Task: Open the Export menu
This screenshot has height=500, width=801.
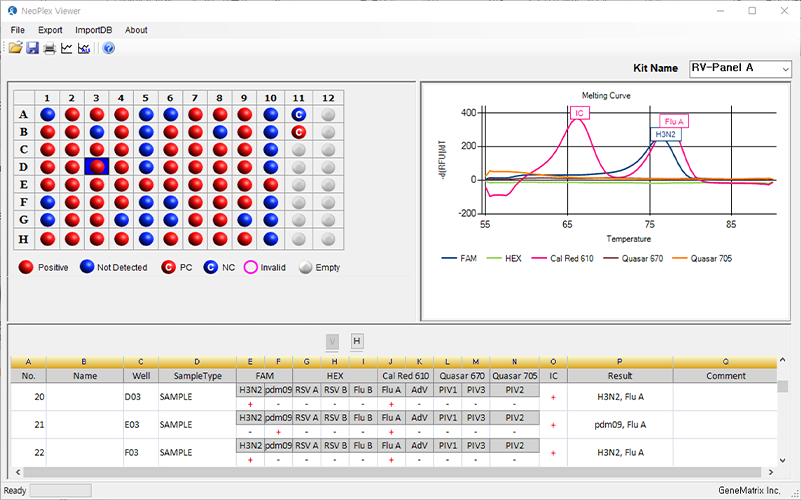Action: [x=50, y=30]
